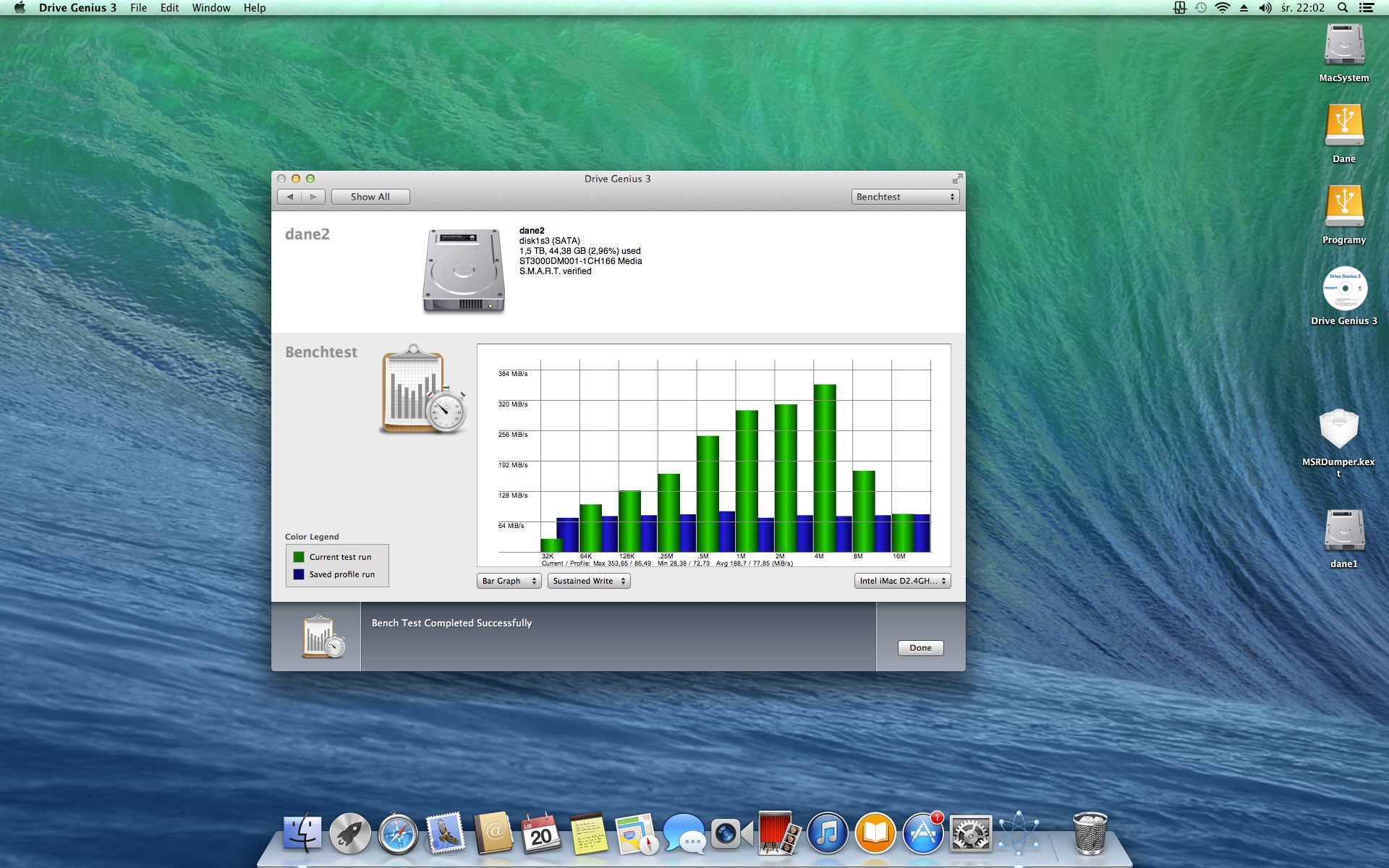Screen dimensions: 1389x868
Task: Click the Color Legend heading
Action: pyautogui.click(x=312, y=537)
